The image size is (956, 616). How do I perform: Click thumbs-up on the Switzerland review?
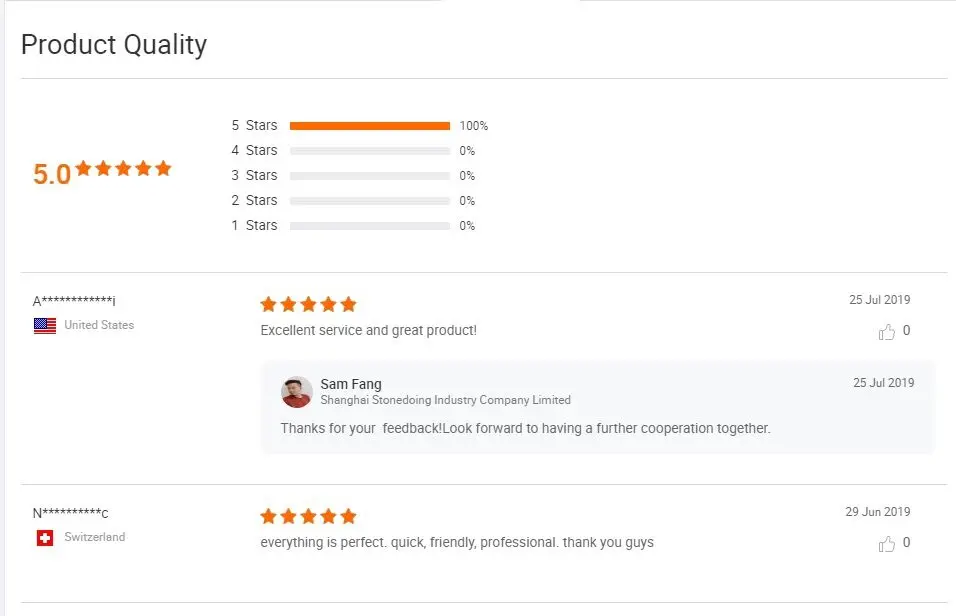click(x=887, y=544)
